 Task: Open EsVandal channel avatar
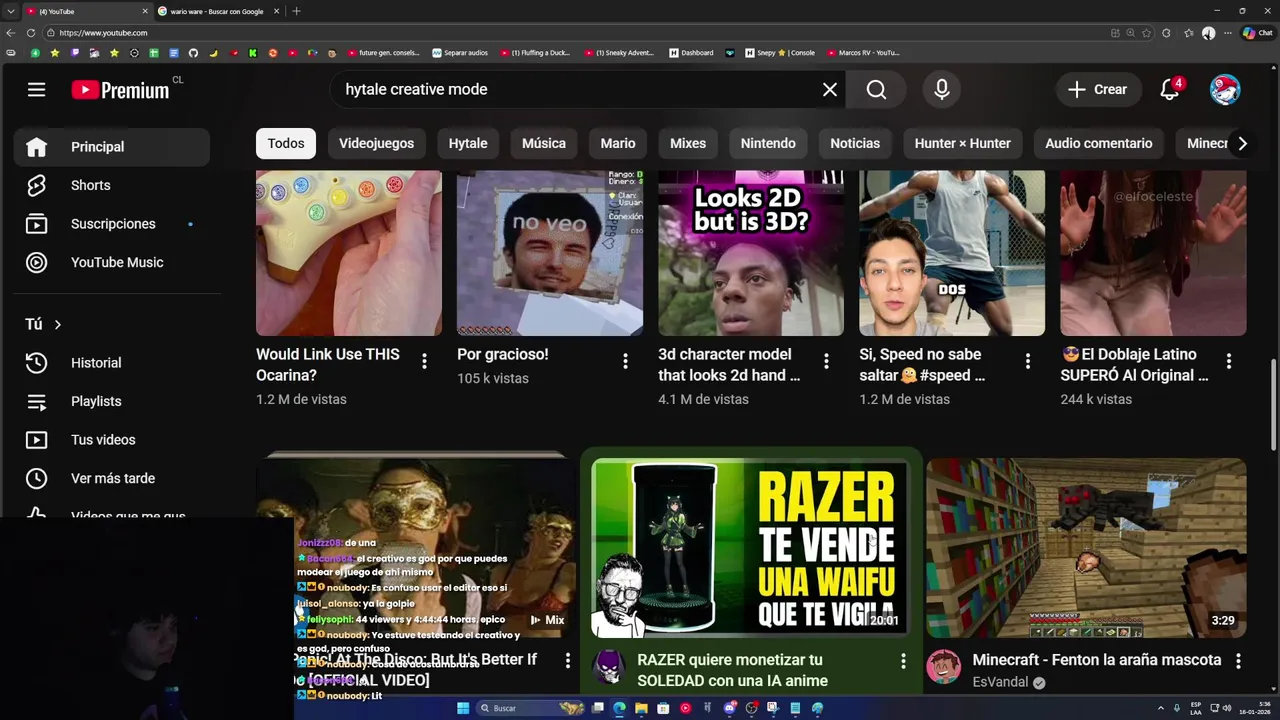pos(943,667)
